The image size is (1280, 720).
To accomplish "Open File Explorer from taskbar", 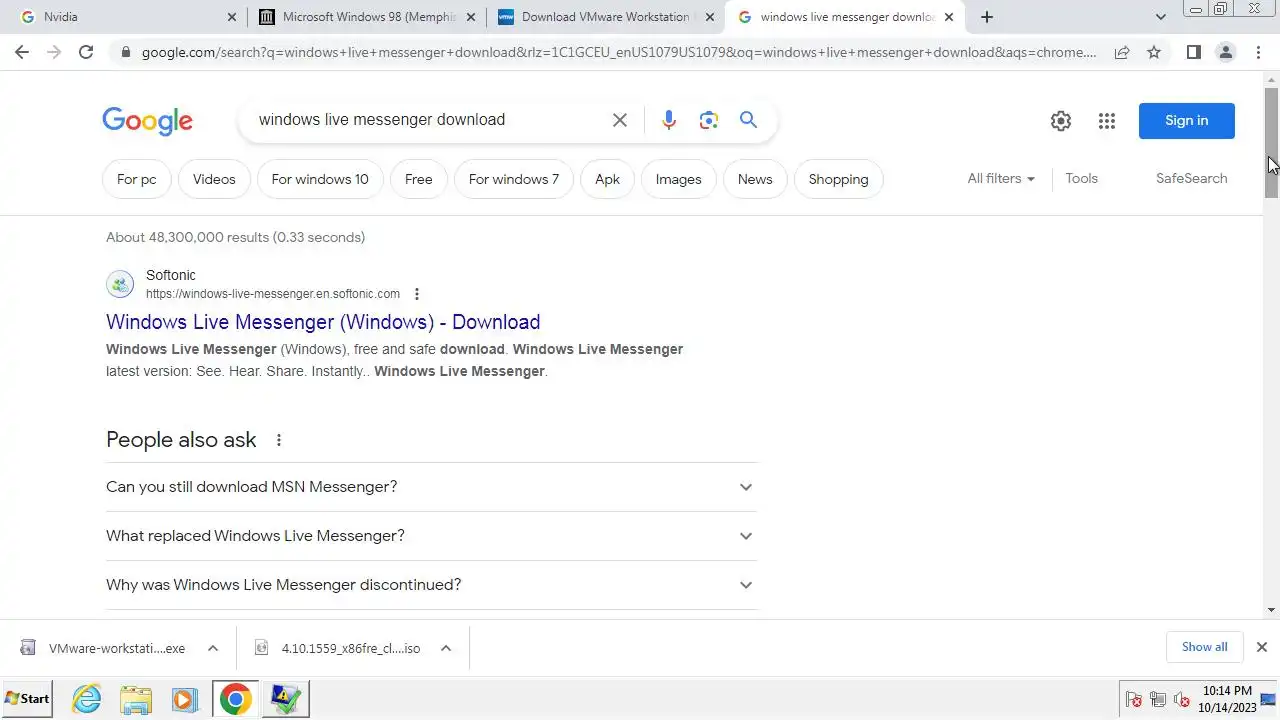I will coord(136,699).
